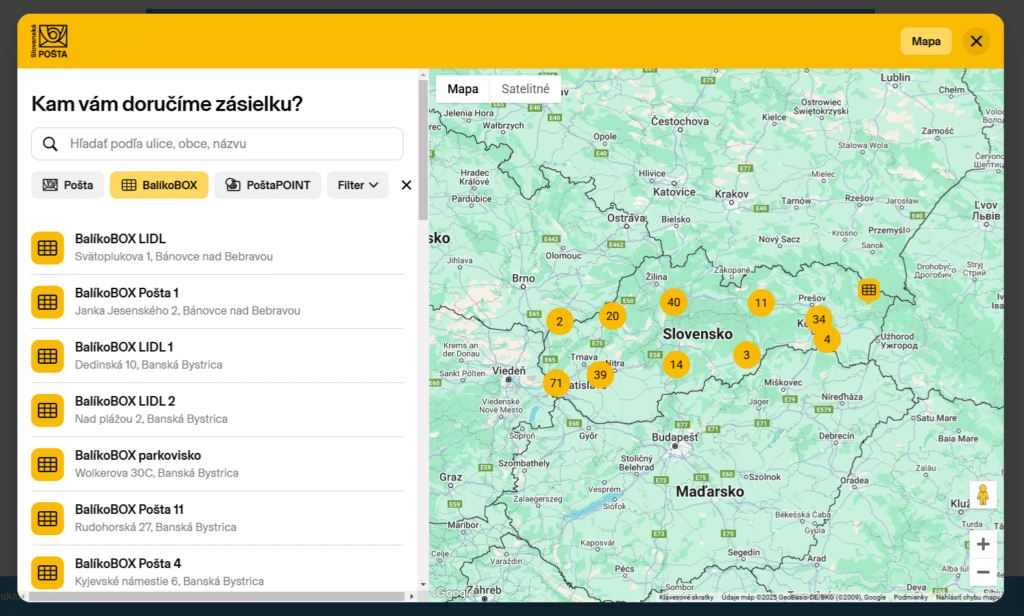Select the BalíkoBOX LIDL 2 row icon
This screenshot has width=1024, height=616.
click(x=47, y=410)
